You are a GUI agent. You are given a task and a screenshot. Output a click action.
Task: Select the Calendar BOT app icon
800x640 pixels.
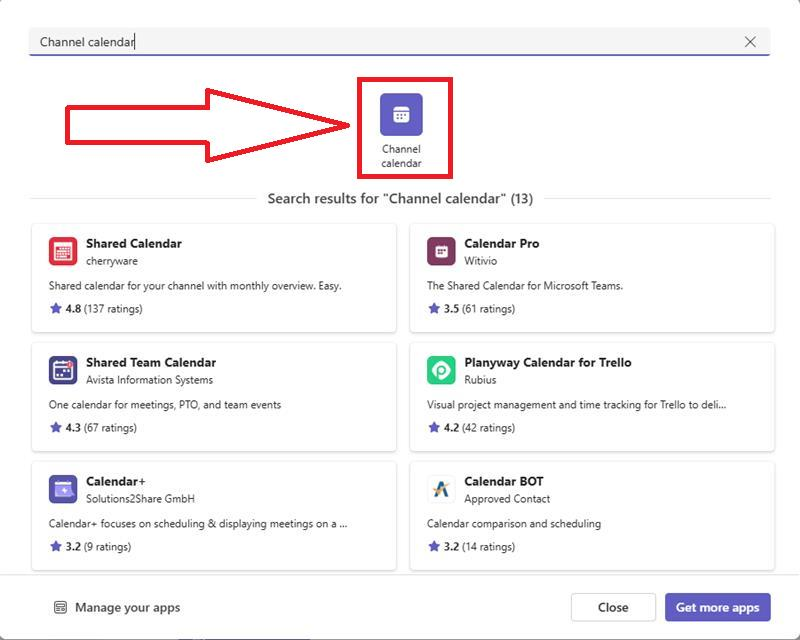click(441, 489)
